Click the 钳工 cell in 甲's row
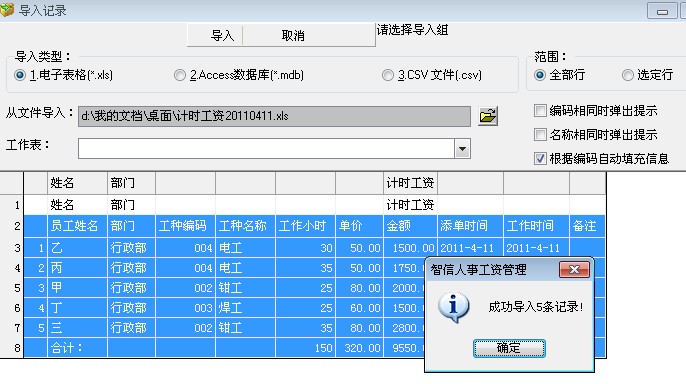The height and width of the screenshot is (384, 686). (x=245, y=288)
